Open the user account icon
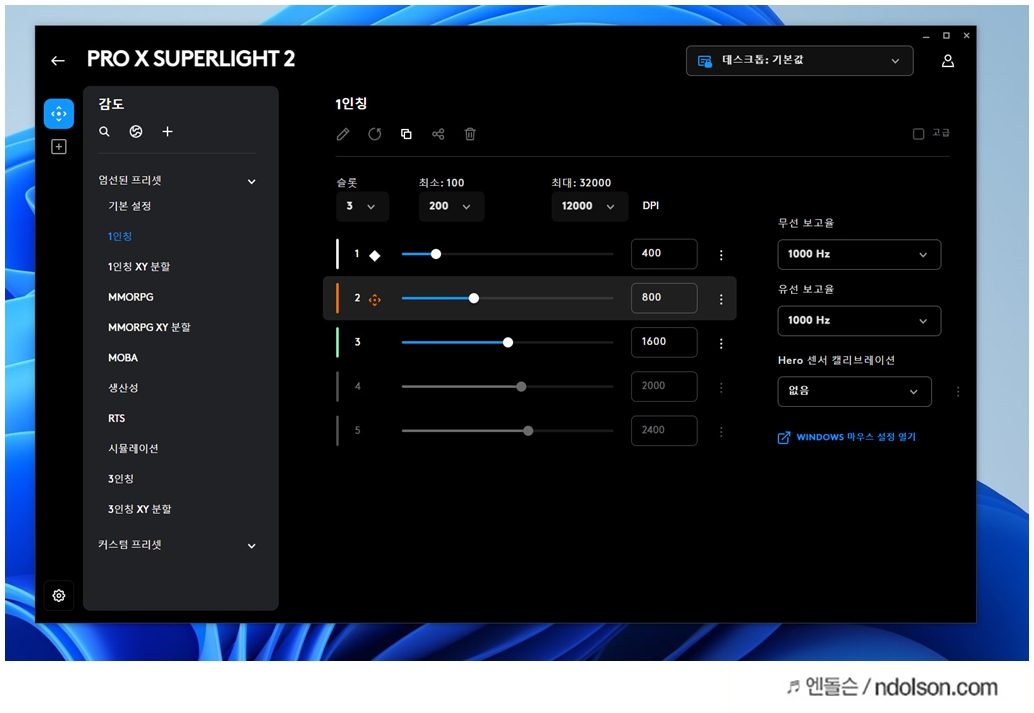The image size is (1034, 713). point(948,61)
